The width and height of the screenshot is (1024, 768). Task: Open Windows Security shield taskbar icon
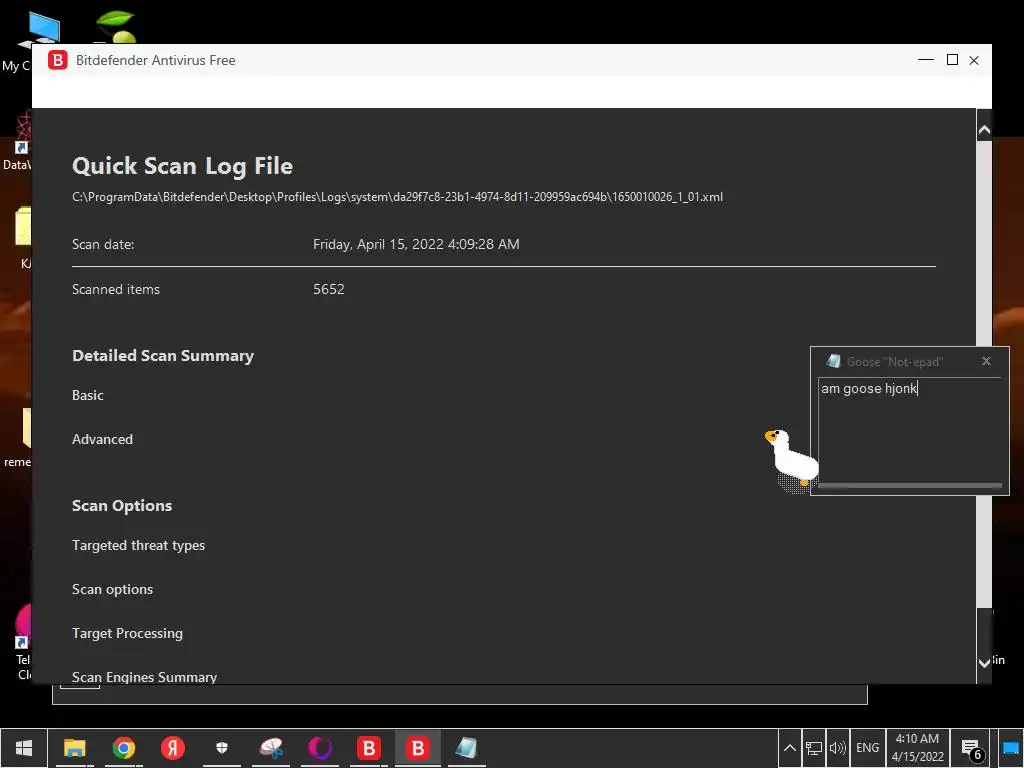tap(222, 748)
